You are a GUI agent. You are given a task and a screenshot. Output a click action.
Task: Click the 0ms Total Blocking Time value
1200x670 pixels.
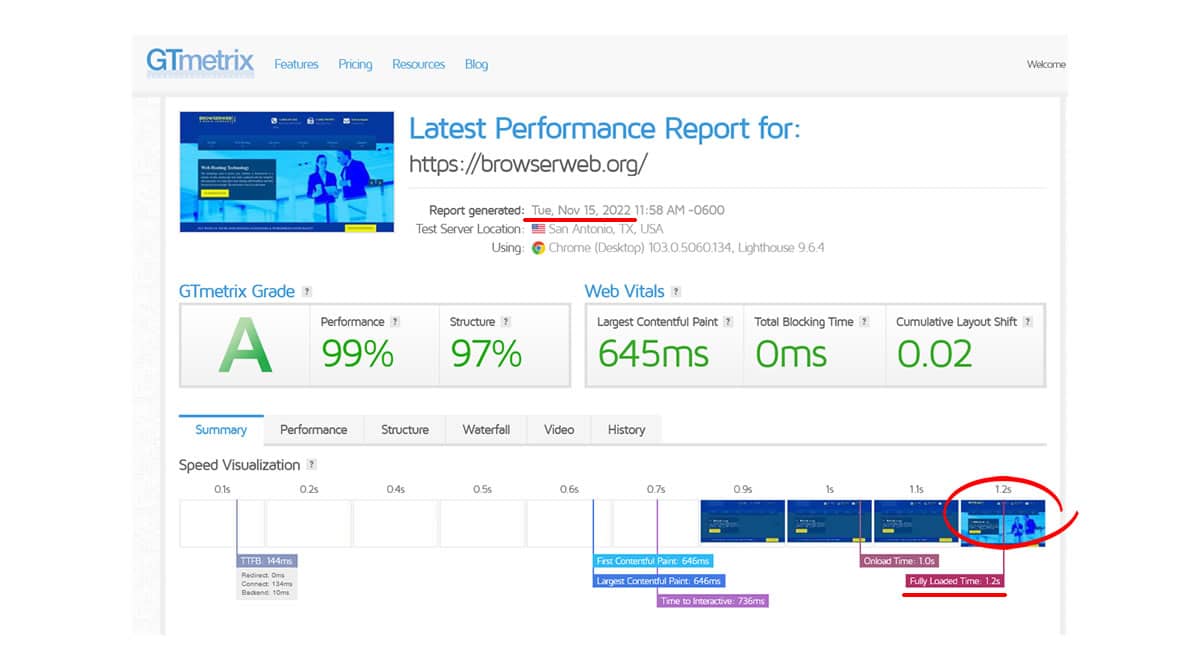pos(791,353)
